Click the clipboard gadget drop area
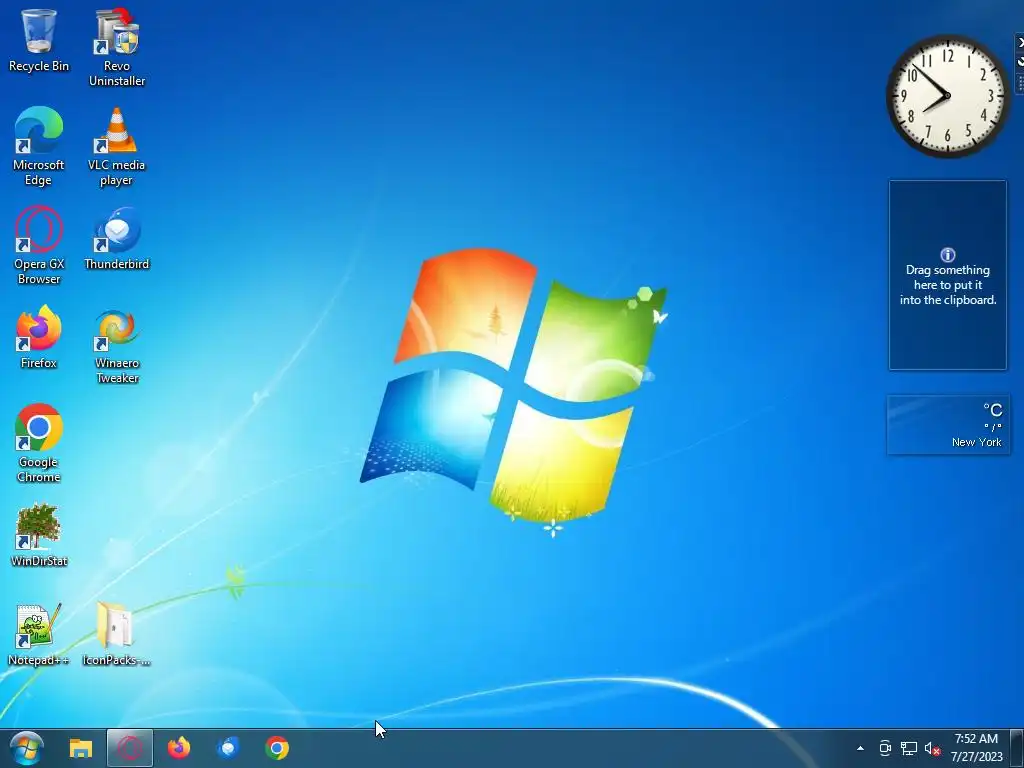1024x768 pixels. coord(948,275)
